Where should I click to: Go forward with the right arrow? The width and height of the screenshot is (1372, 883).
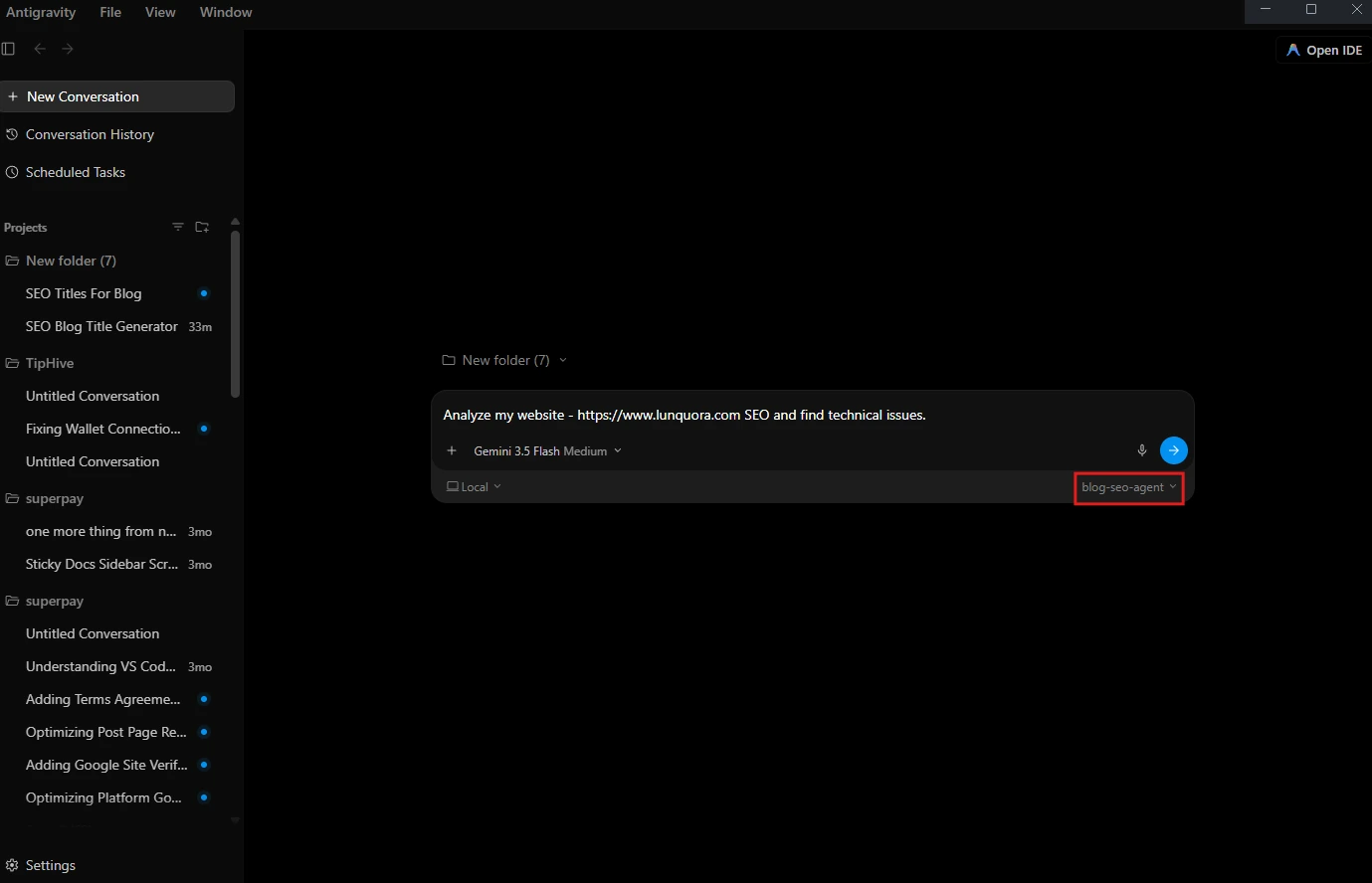coord(68,49)
